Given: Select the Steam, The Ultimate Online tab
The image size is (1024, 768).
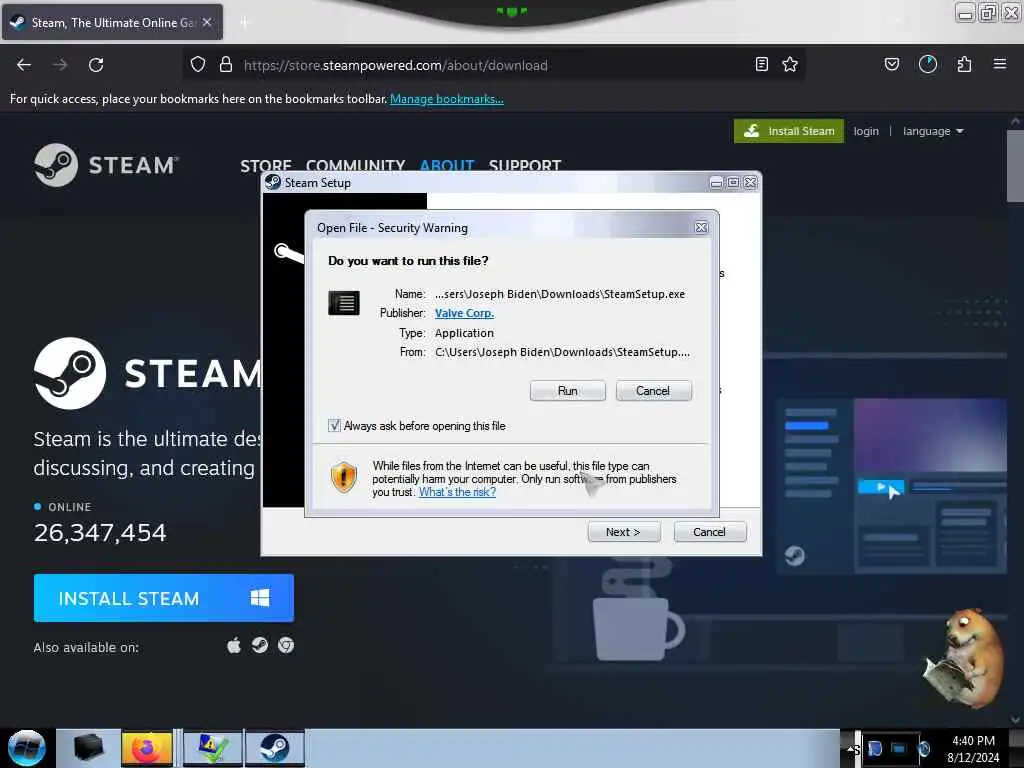Looking at the screenshot, I should pyautogui.click(x=112, y=22).
